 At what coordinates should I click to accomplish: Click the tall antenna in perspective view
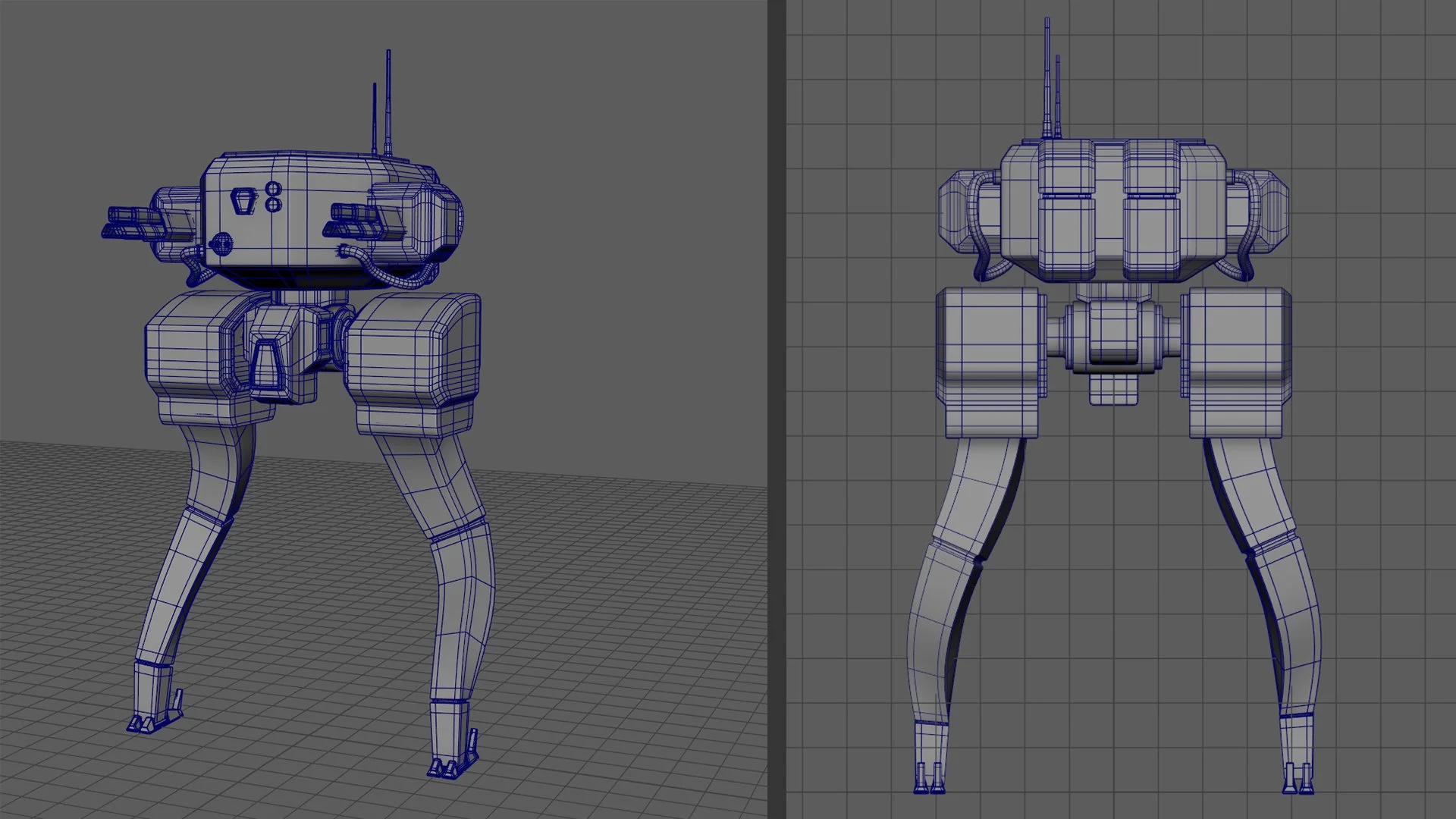coord(388,99)
